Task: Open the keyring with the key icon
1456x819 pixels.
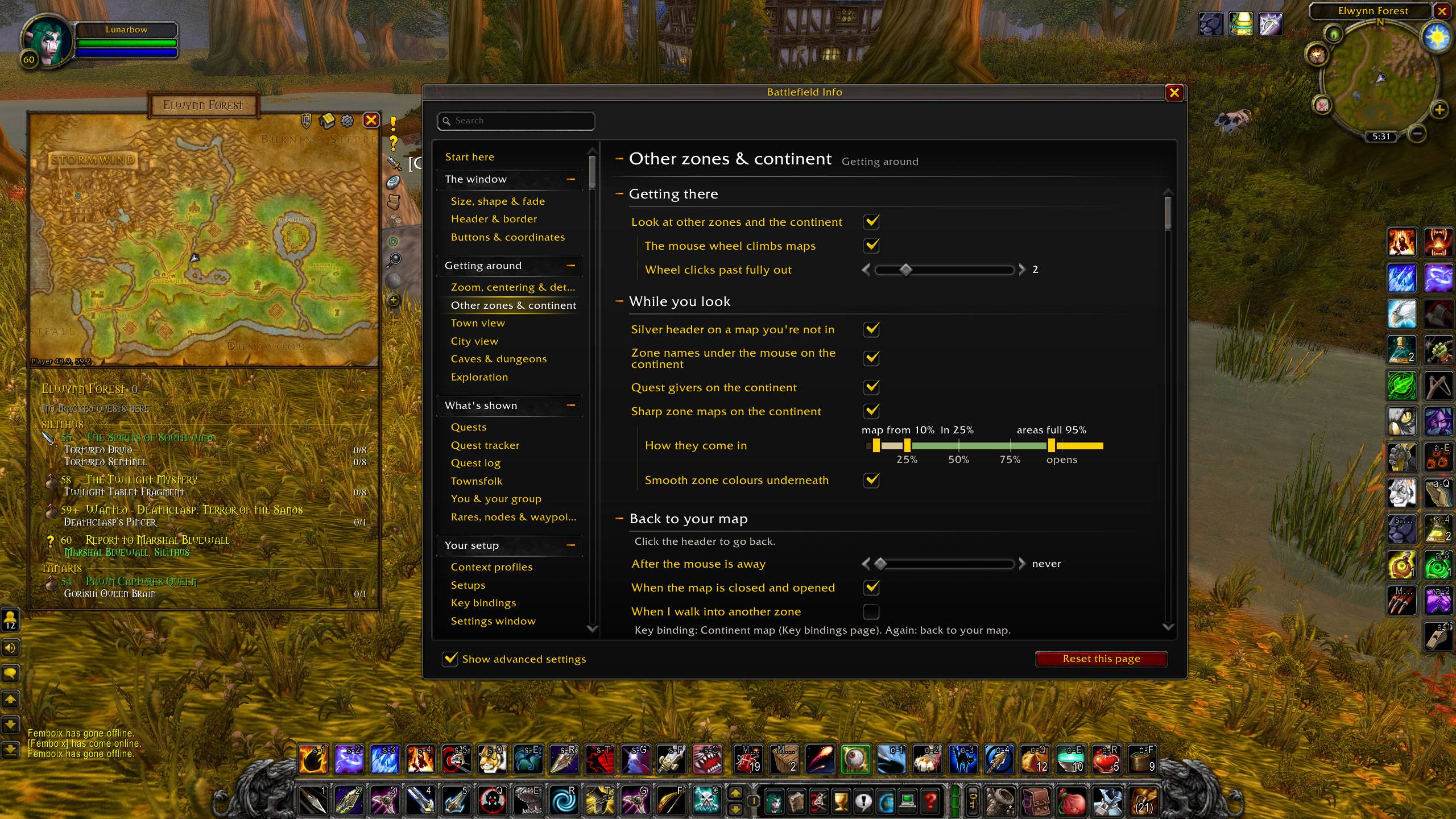Action: 972,801
